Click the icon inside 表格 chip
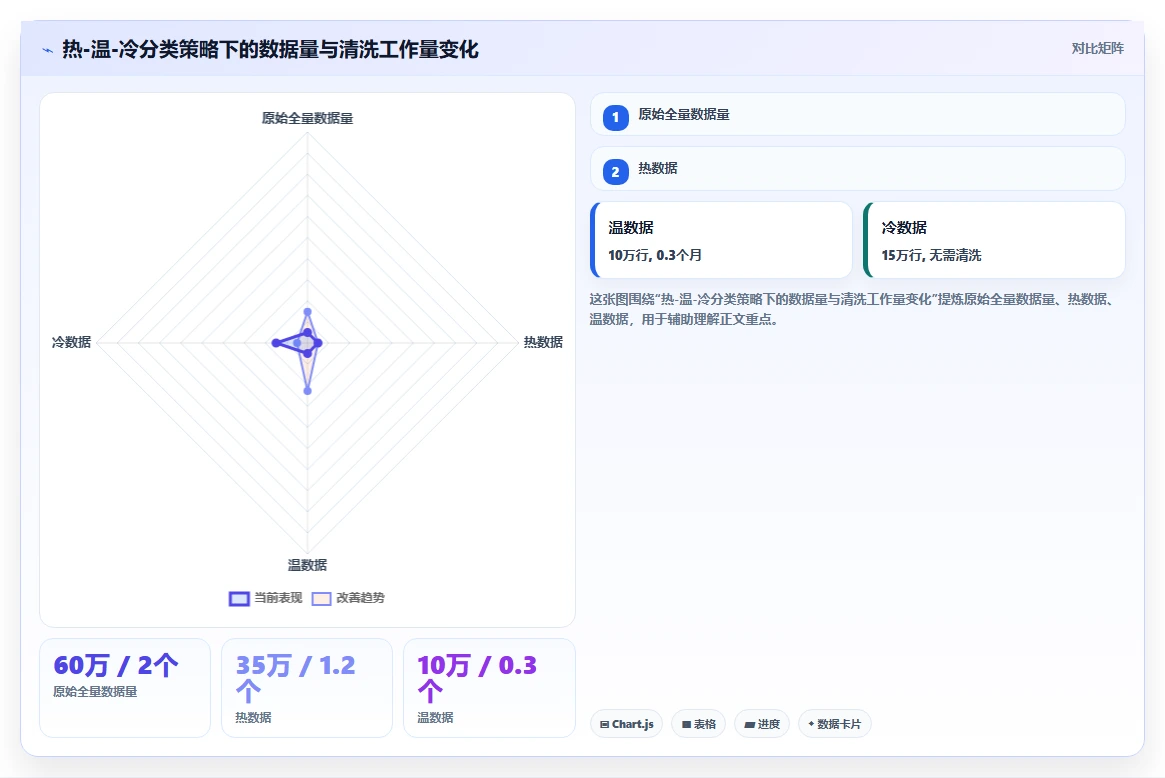 687,724
